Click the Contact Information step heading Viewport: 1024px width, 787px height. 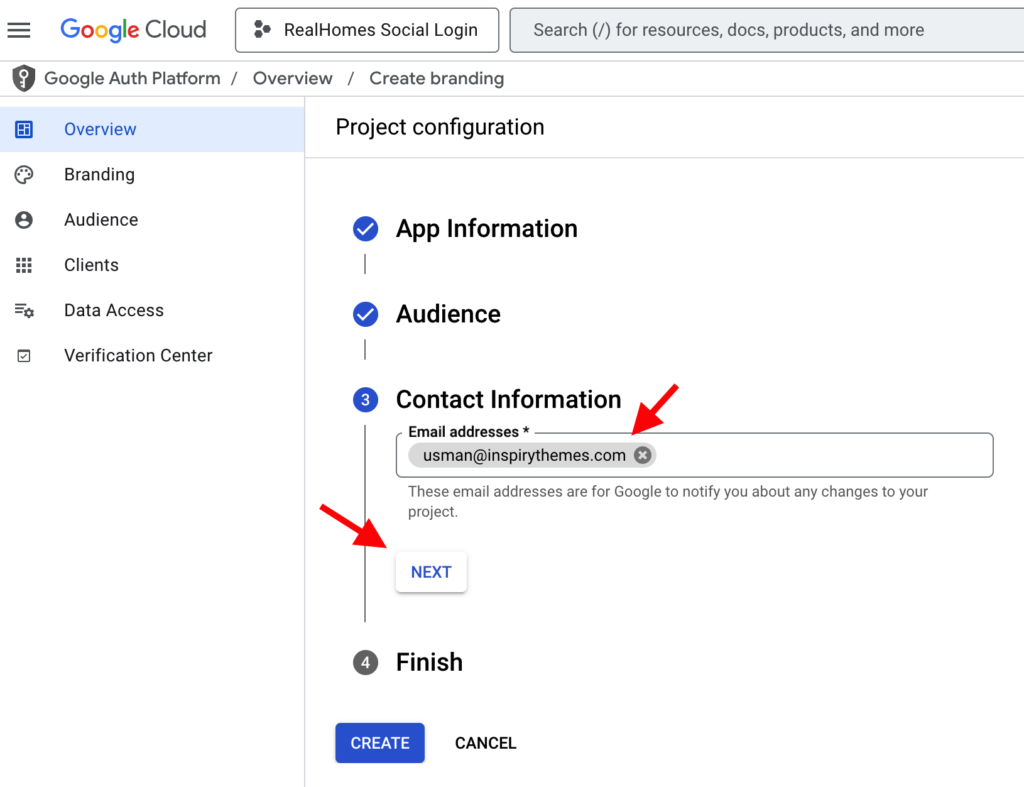[509, 400]
